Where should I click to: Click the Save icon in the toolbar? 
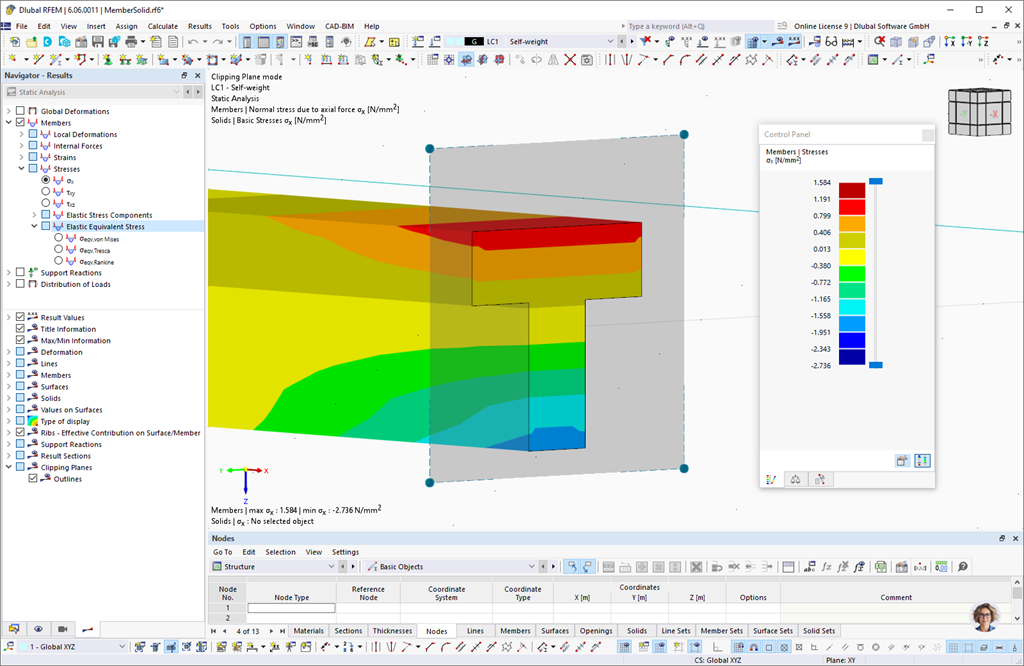click(97, 42)
